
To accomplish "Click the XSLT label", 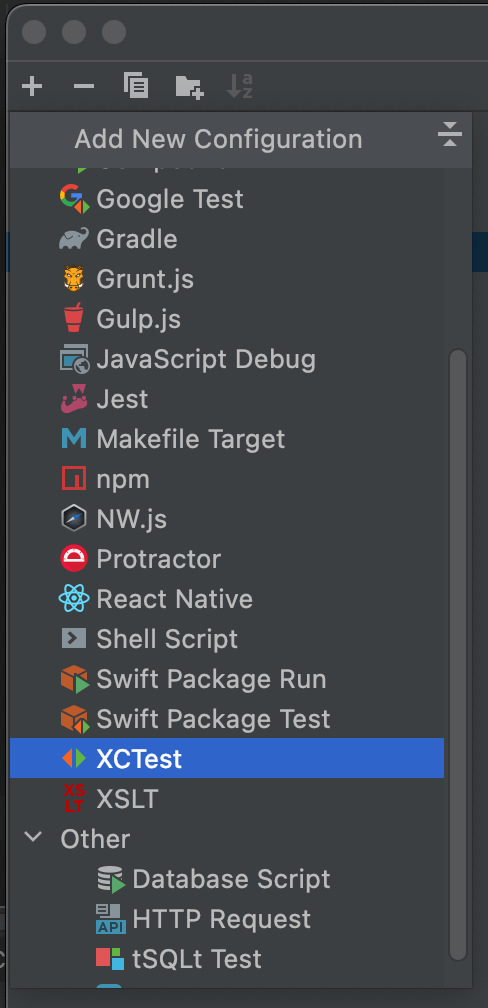I will click(x=127, y=799).
